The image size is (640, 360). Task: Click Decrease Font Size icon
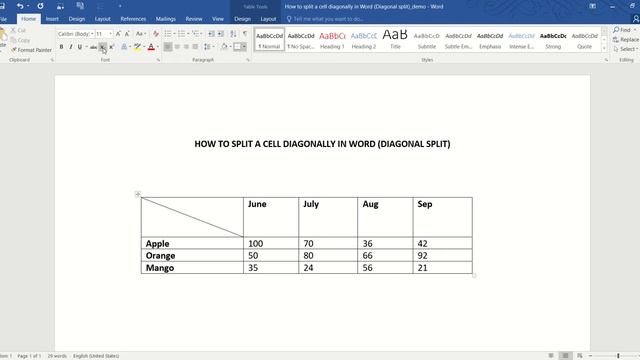pos(127,34)
